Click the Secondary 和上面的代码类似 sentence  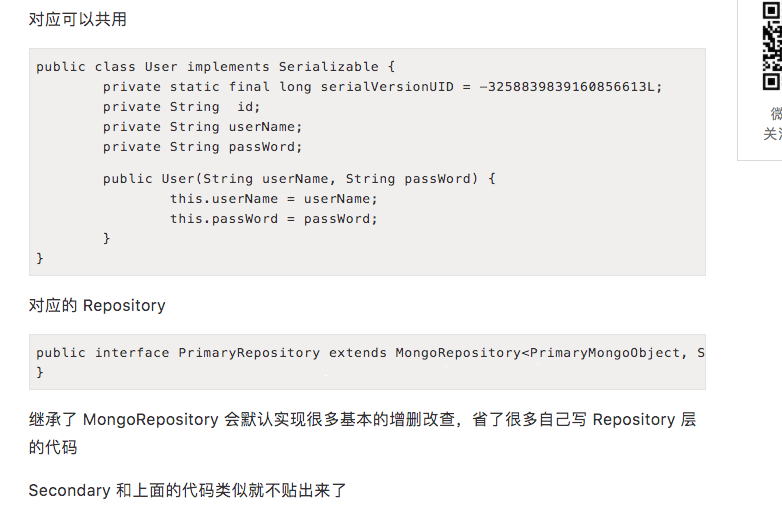tap(187, 491)
